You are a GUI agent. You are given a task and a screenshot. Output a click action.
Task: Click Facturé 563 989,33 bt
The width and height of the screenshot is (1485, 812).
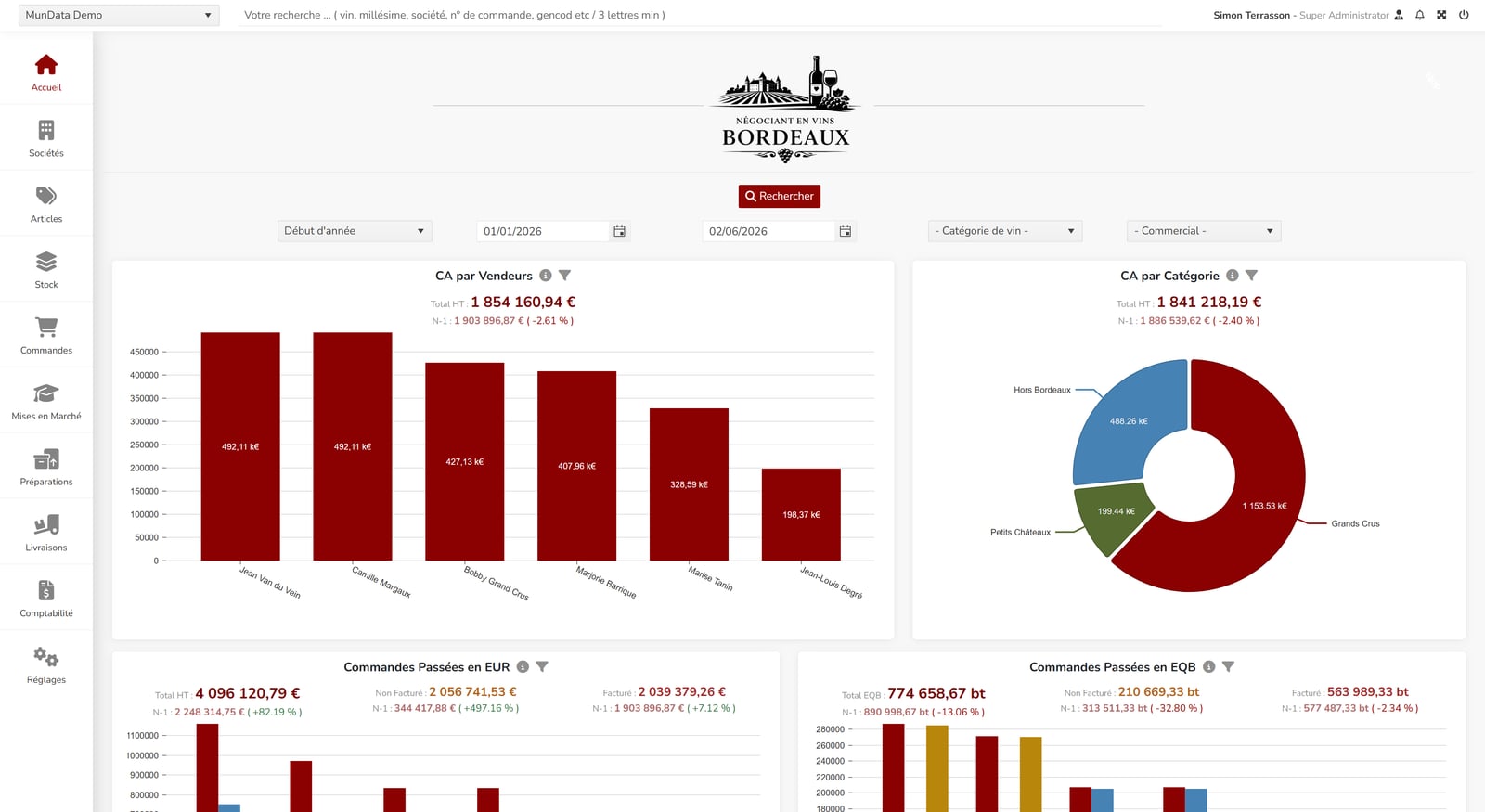click(x=1368, y=692)
